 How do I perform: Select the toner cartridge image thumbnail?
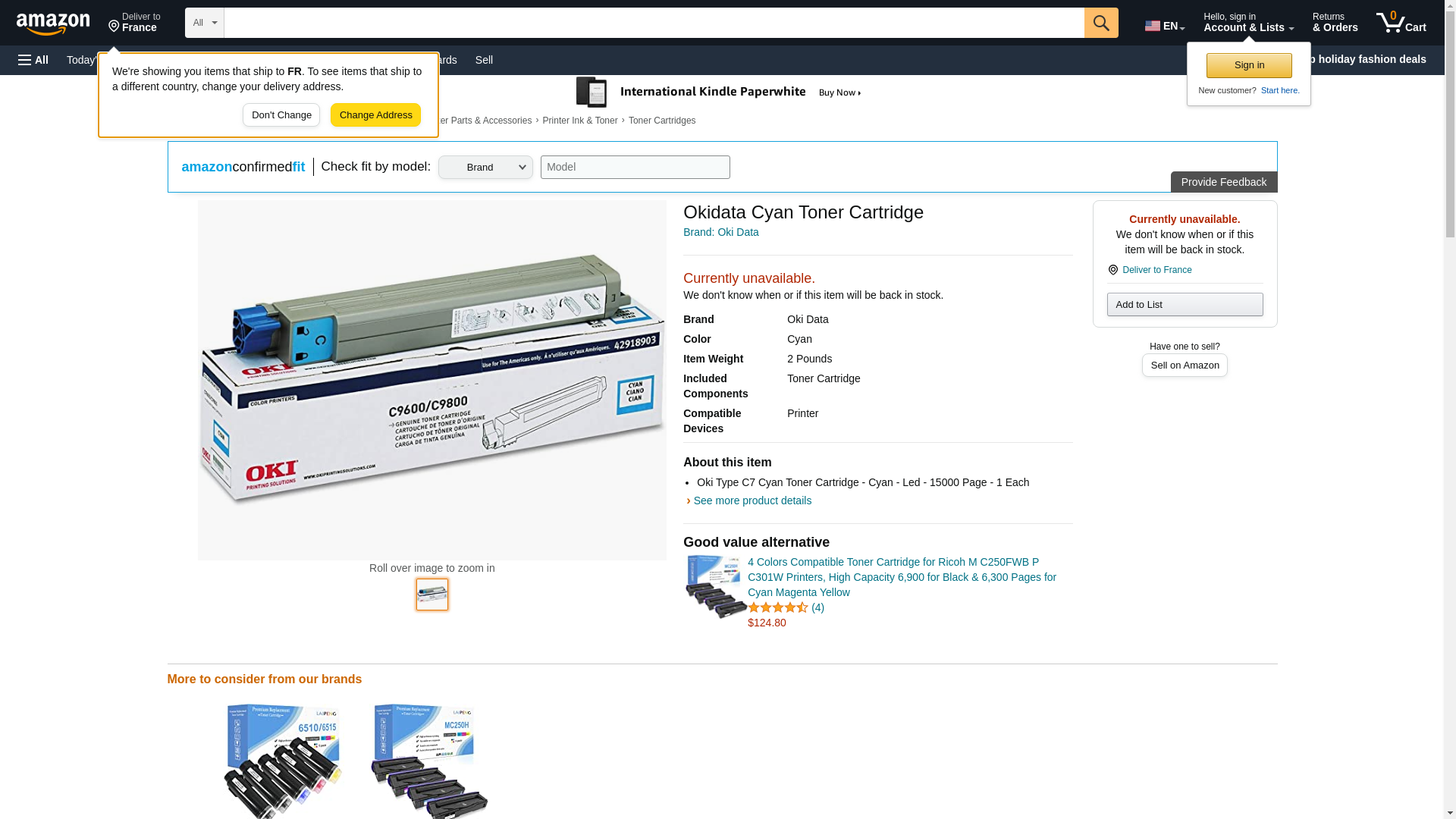(x=431, y=595)
